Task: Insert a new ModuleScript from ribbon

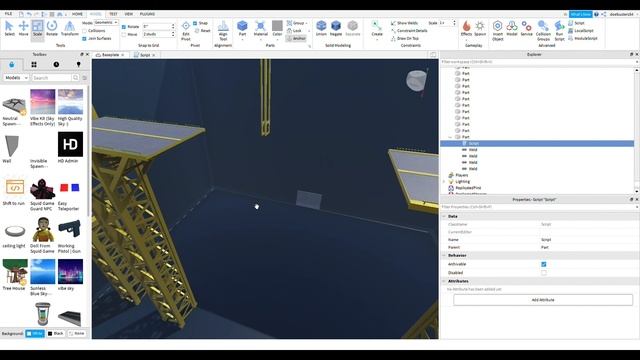Action: [583, 38]
